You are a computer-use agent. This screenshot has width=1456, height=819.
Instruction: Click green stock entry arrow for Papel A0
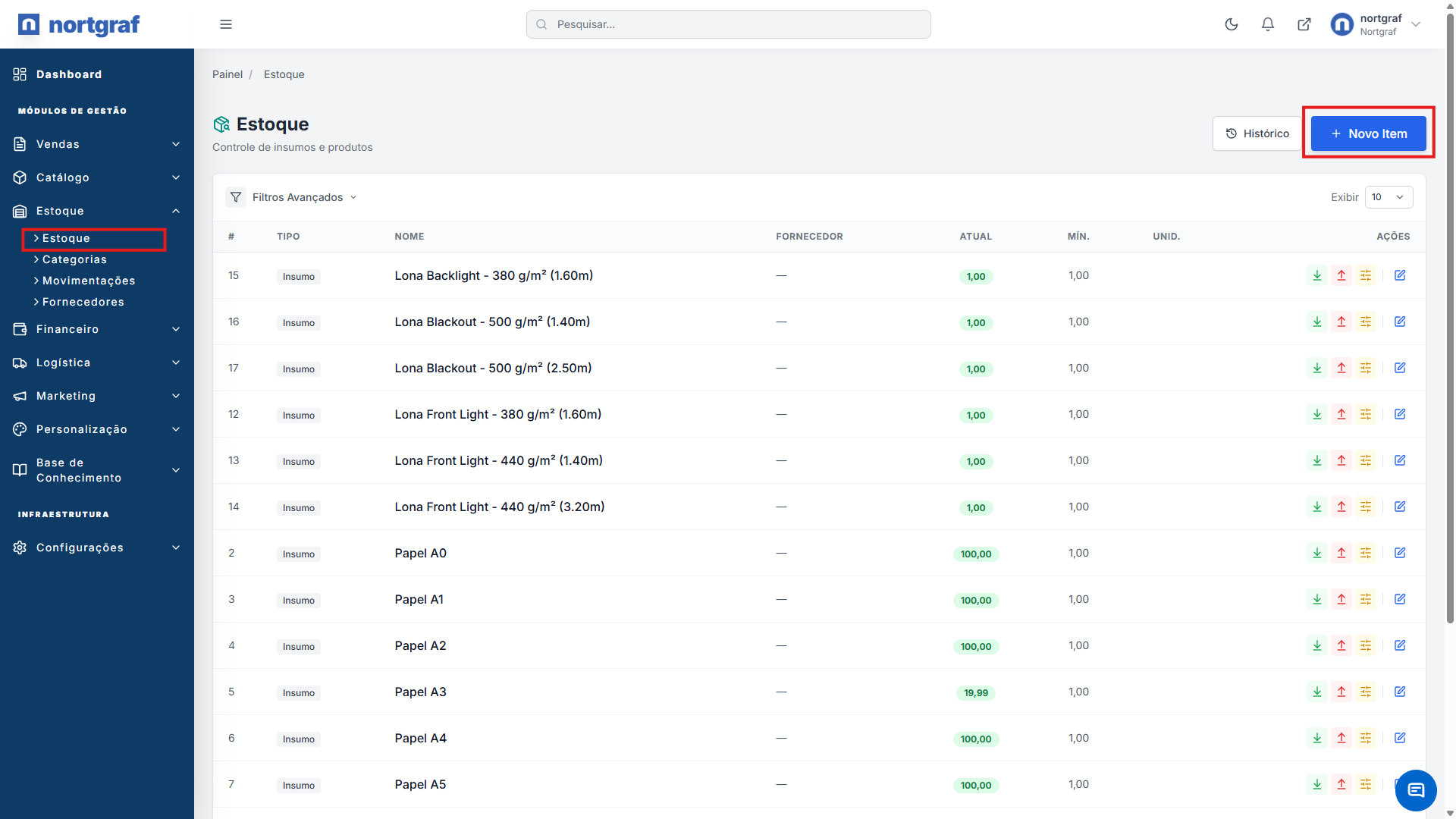tap(1316, 553)
